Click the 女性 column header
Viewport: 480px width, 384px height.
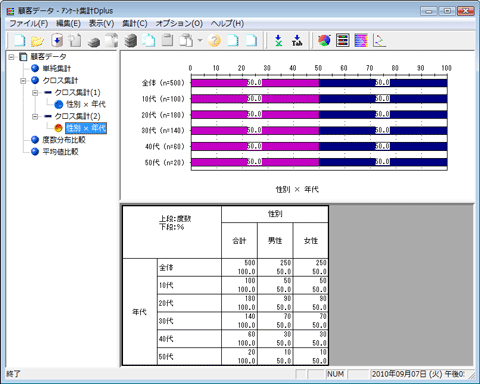311,241
